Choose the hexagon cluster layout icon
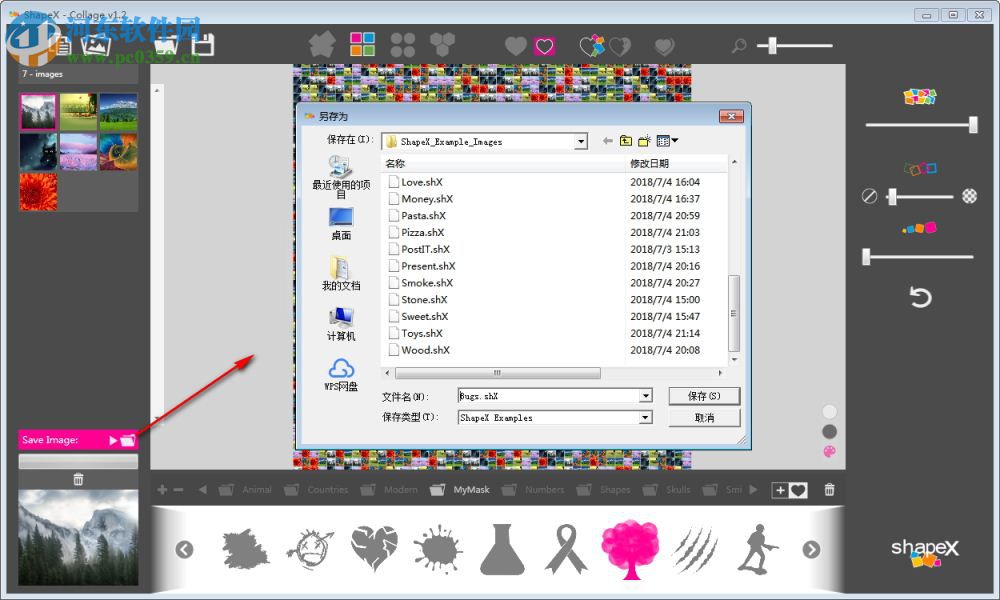 (x=443, y=44)
